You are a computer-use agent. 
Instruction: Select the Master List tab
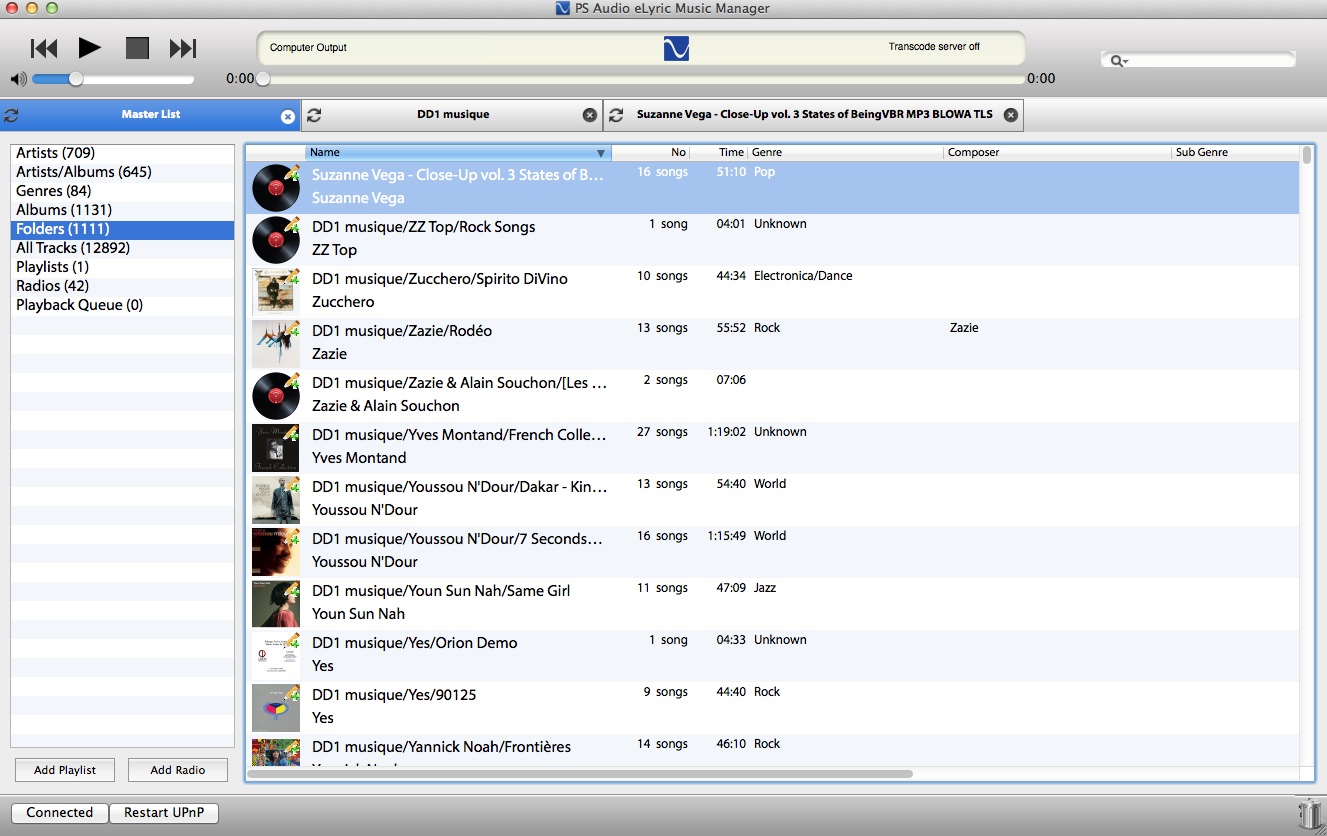pyautogui.click(x=150, y=115)
